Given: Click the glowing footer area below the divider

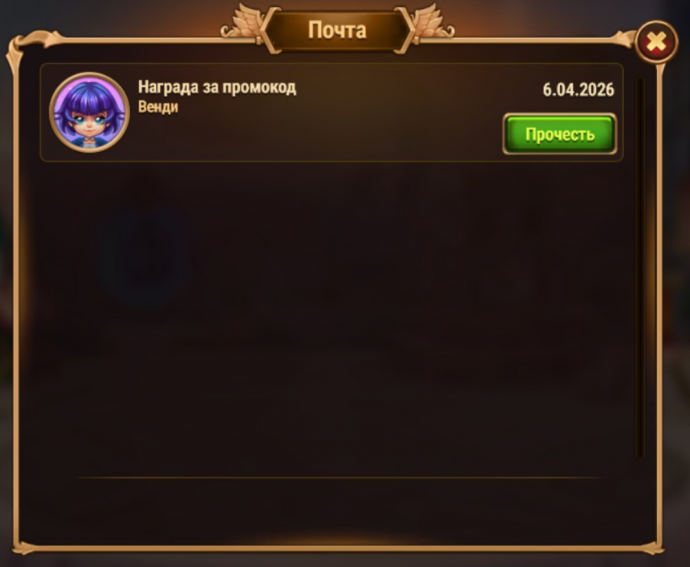Looking at the screenshot, I should [339, 513].
